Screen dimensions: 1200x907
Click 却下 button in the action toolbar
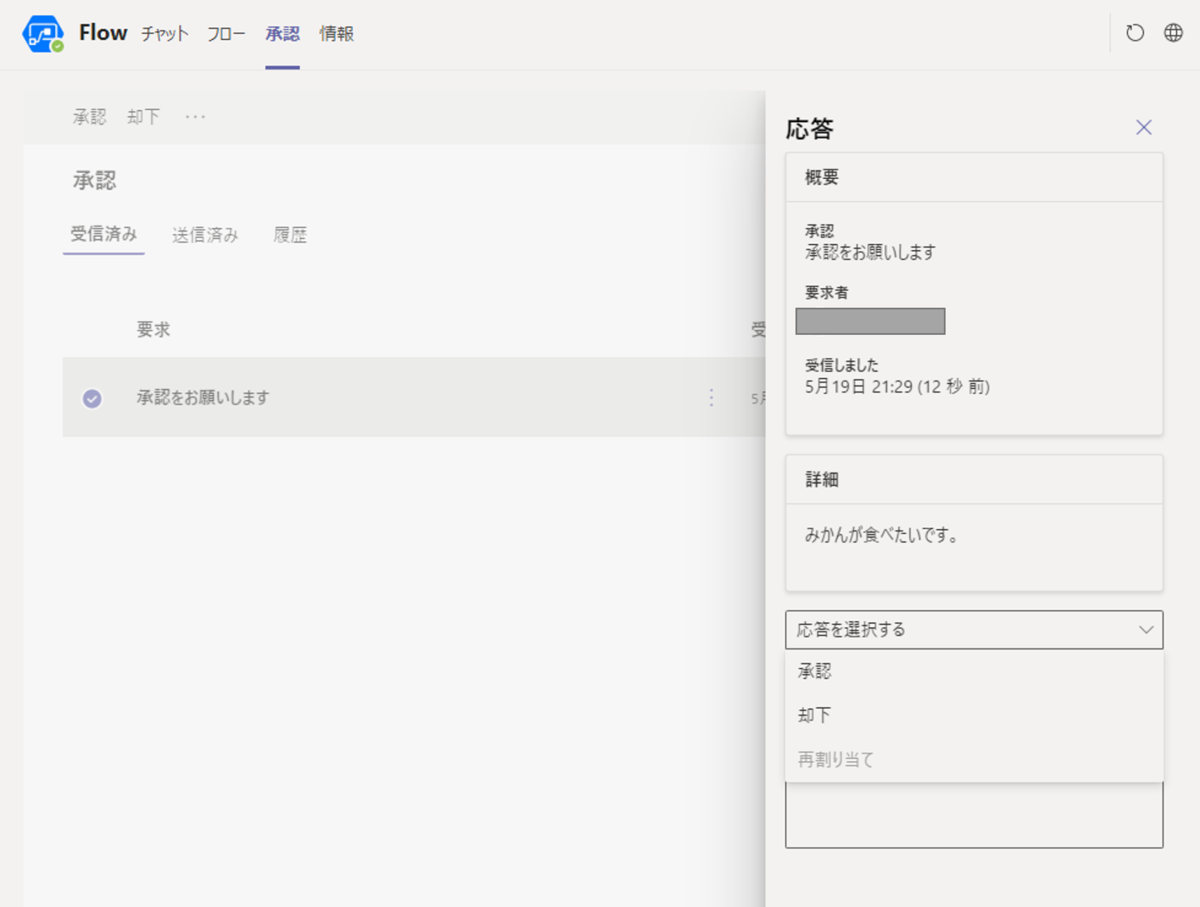pos(144,117)
